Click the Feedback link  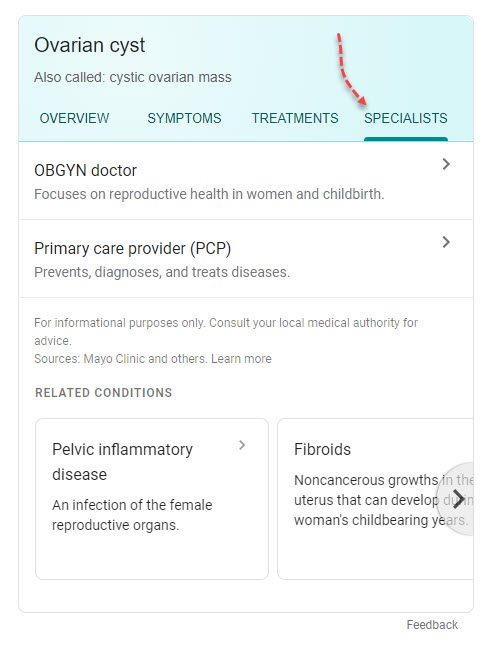(432, 625)
